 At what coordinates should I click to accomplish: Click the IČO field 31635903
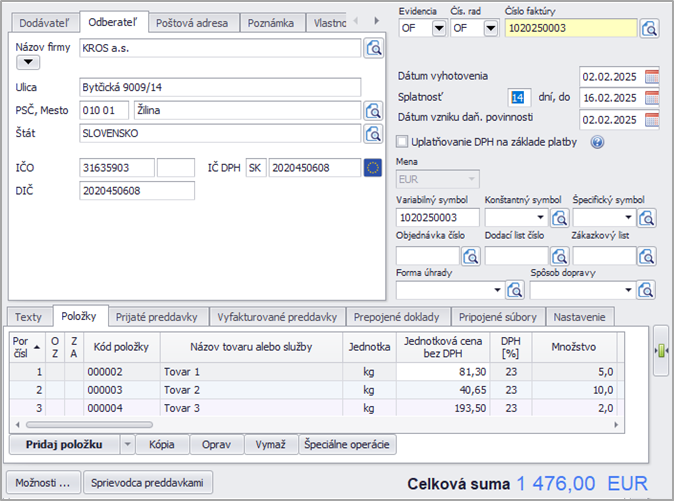116,168
